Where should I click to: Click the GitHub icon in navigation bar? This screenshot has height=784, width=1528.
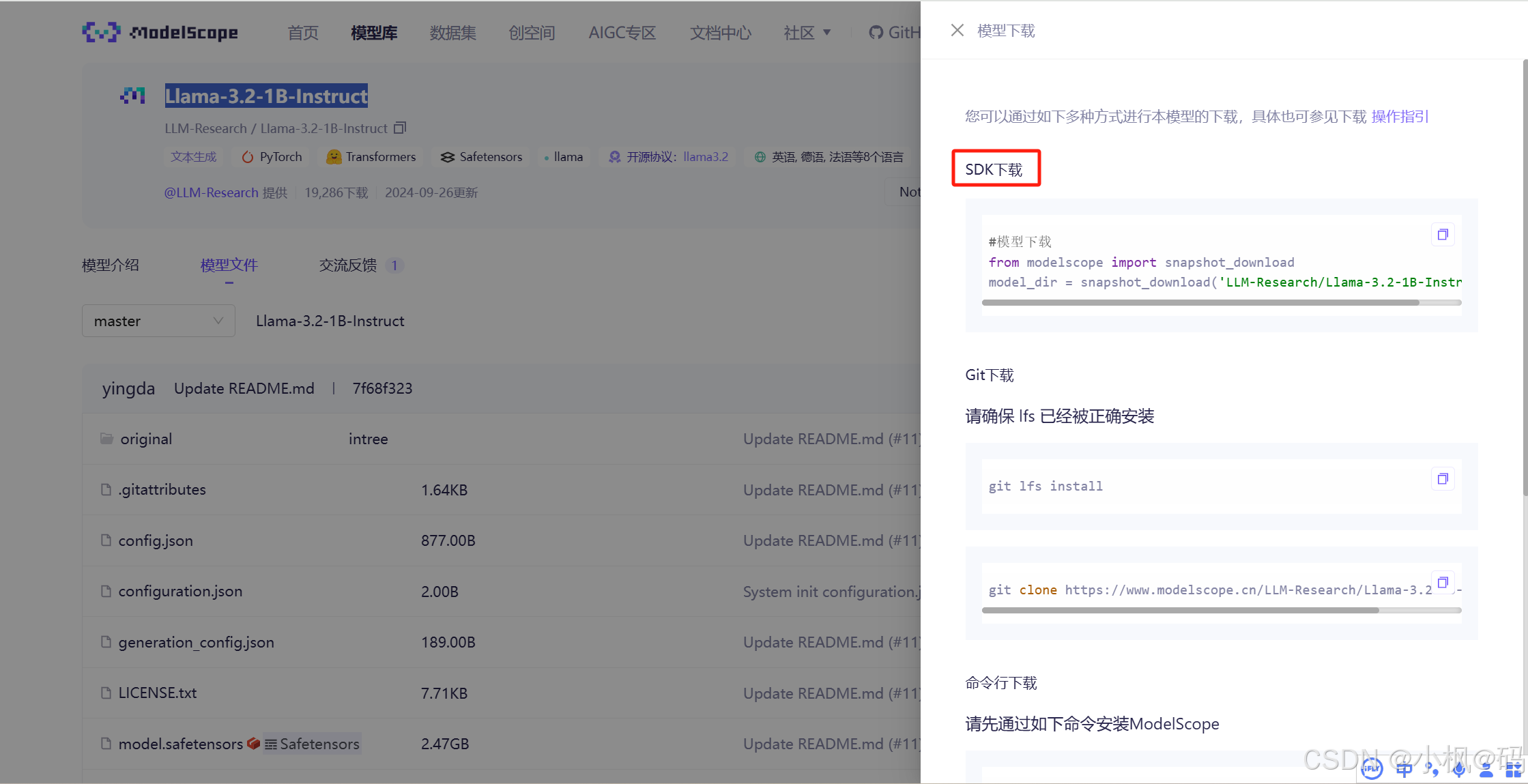[x=876, y=33]
